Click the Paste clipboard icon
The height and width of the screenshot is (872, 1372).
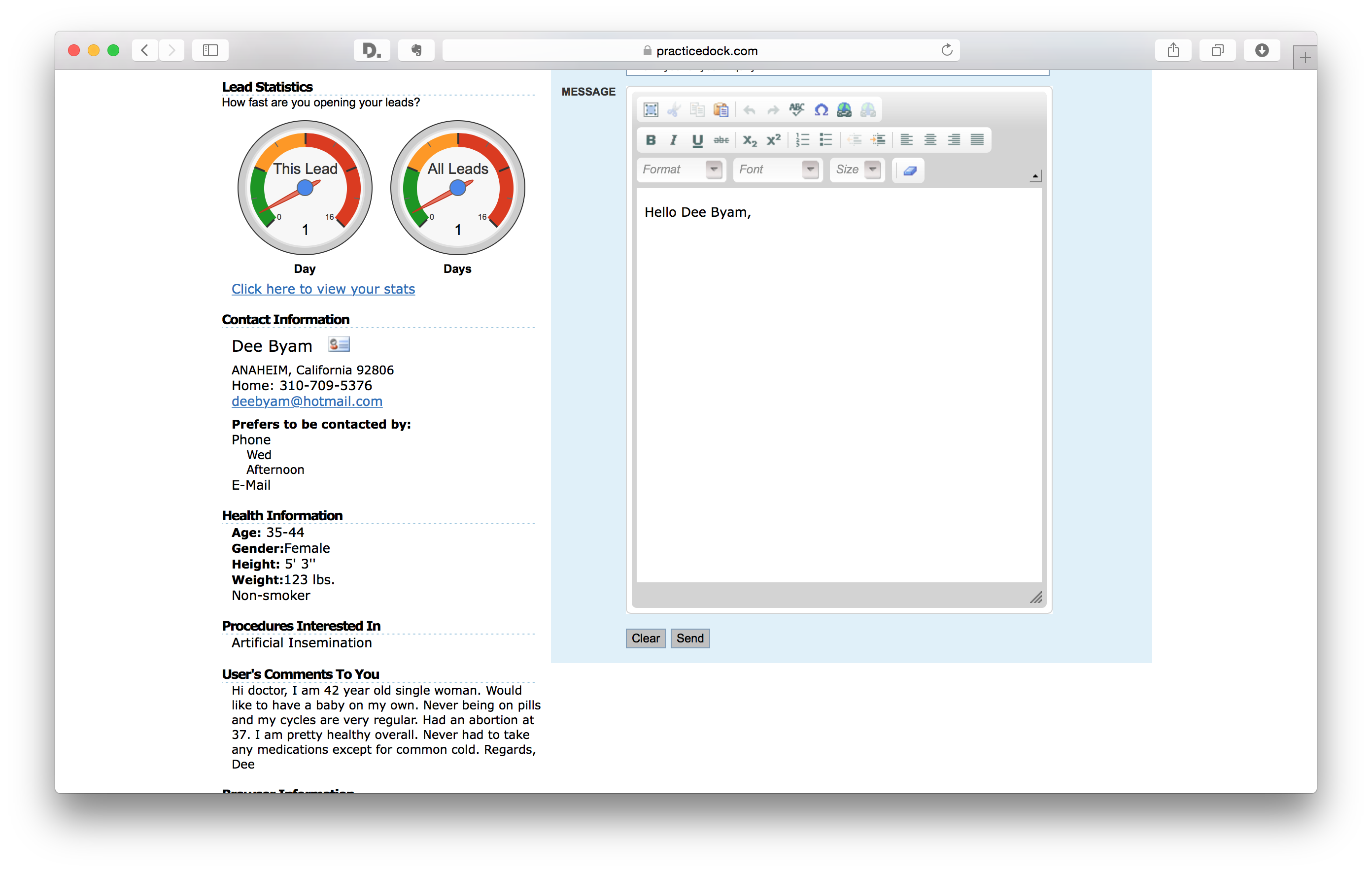click(x=721, y=110)
